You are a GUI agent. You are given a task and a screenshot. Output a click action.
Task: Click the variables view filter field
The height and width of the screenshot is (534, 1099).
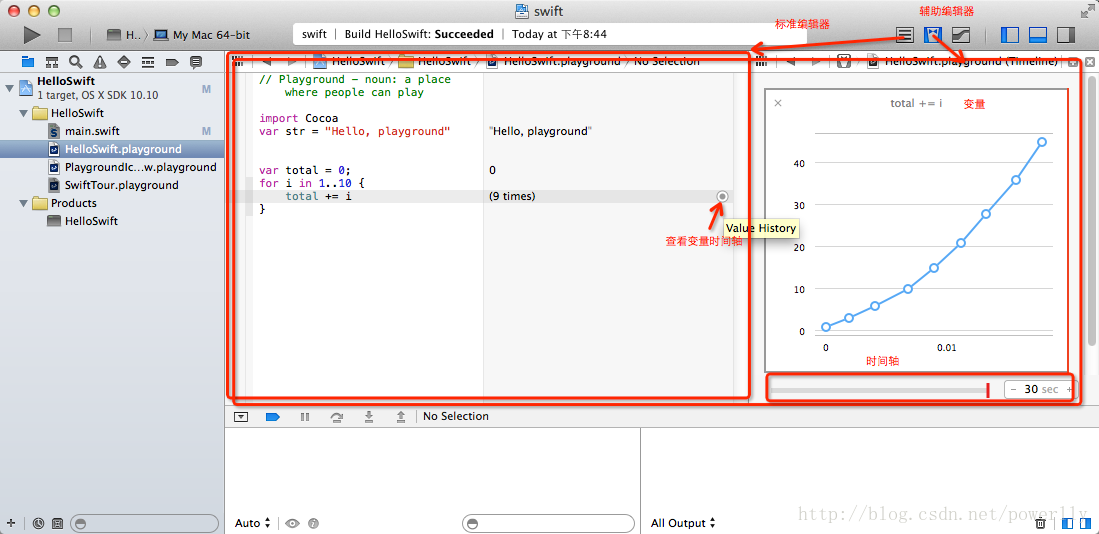click(x=548, y=523)
